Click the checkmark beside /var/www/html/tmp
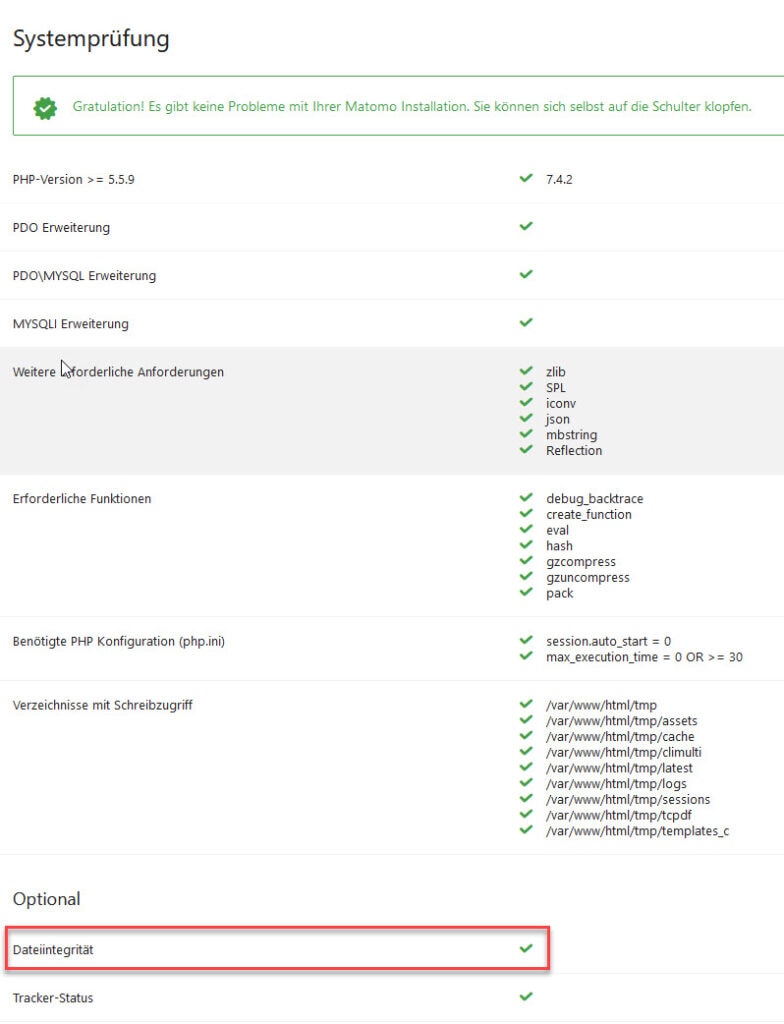Image resolution: width=784 pixels, height=1024 pixels. (526, 703)
